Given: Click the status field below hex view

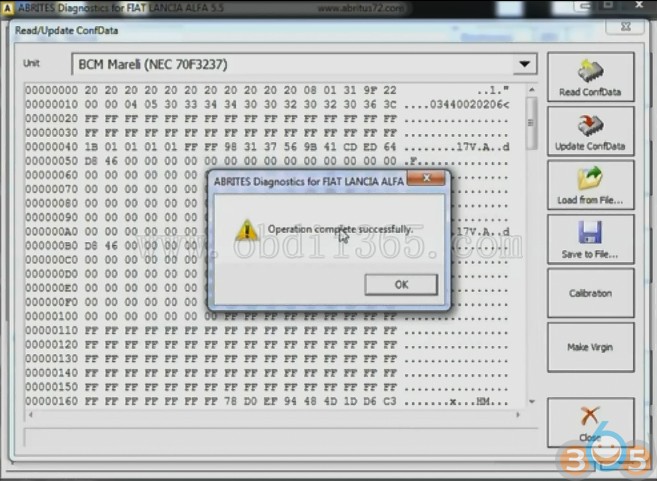Looking at the screenshot, I should pyautogui.click(x=281, y=437).
